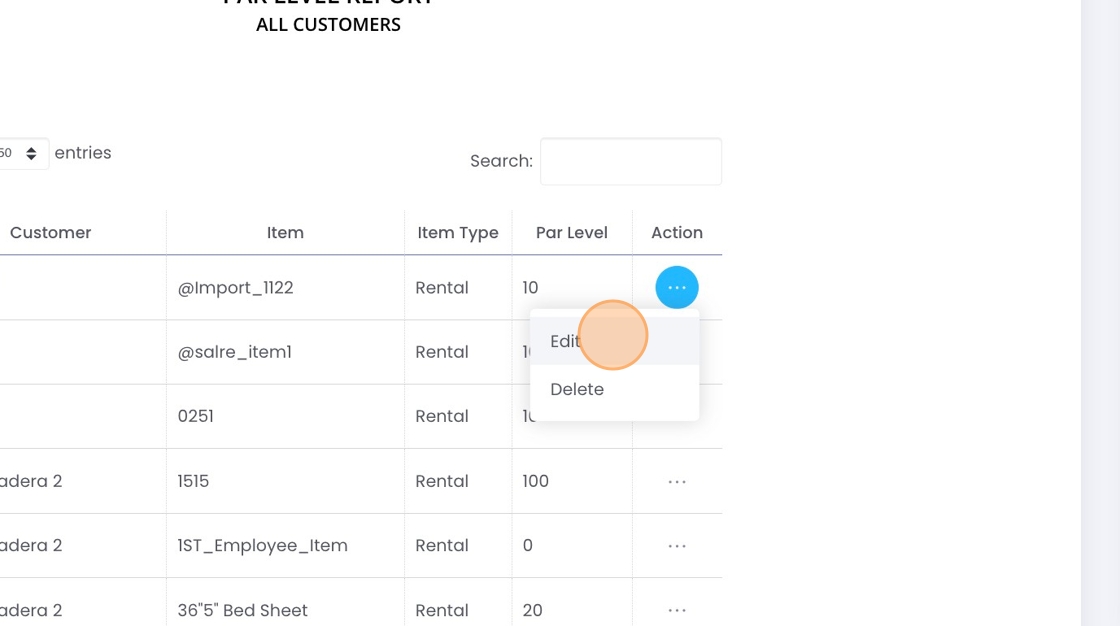
Task: Sort table by Item column header
Action: [285, 232]
